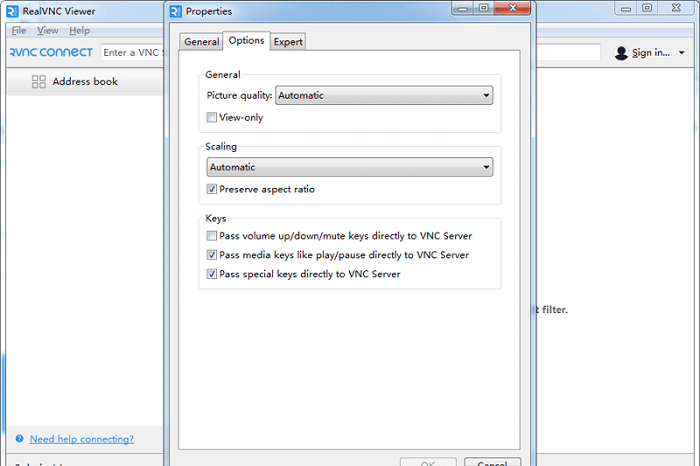Screen dimensions: 700x466
Task: Expand the Scaling dropdown list
Action: point(349,167)
